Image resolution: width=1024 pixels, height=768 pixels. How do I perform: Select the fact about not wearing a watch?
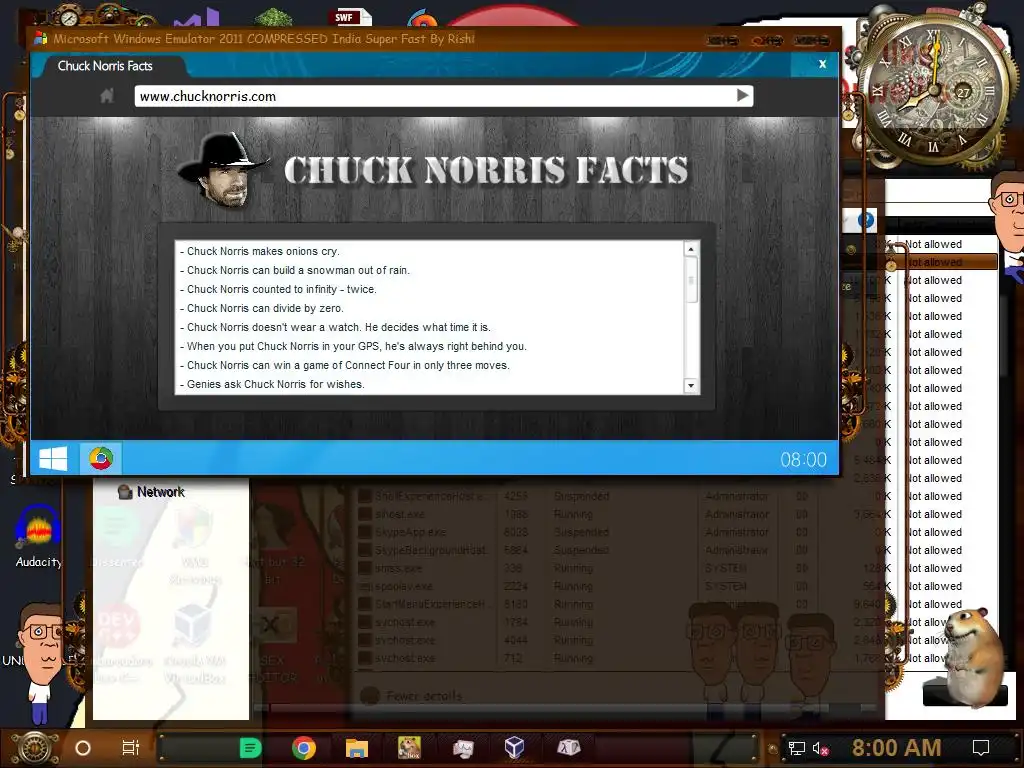click(335, 327)
